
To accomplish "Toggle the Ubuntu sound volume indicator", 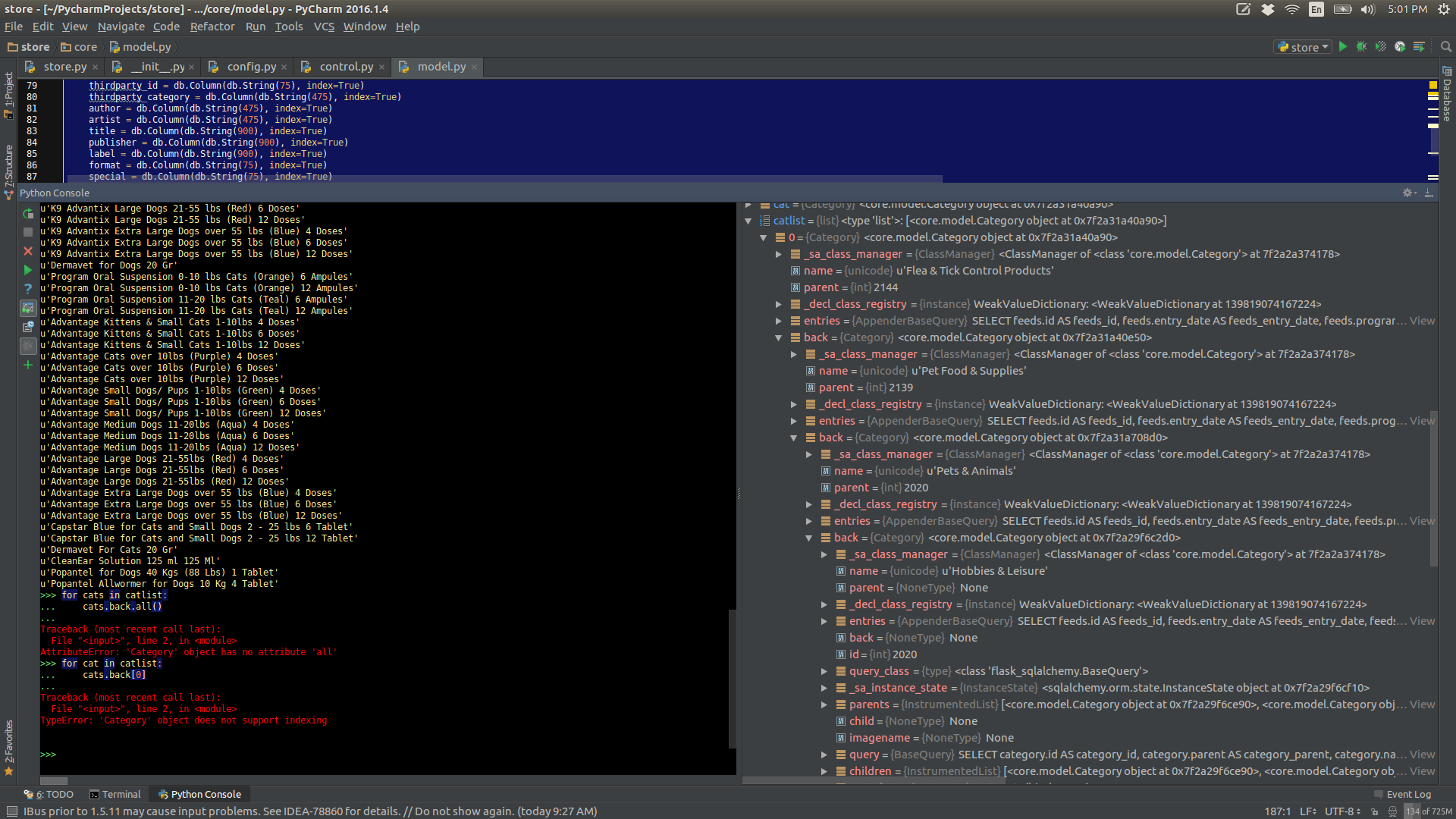I will (x=1369, y=9).
